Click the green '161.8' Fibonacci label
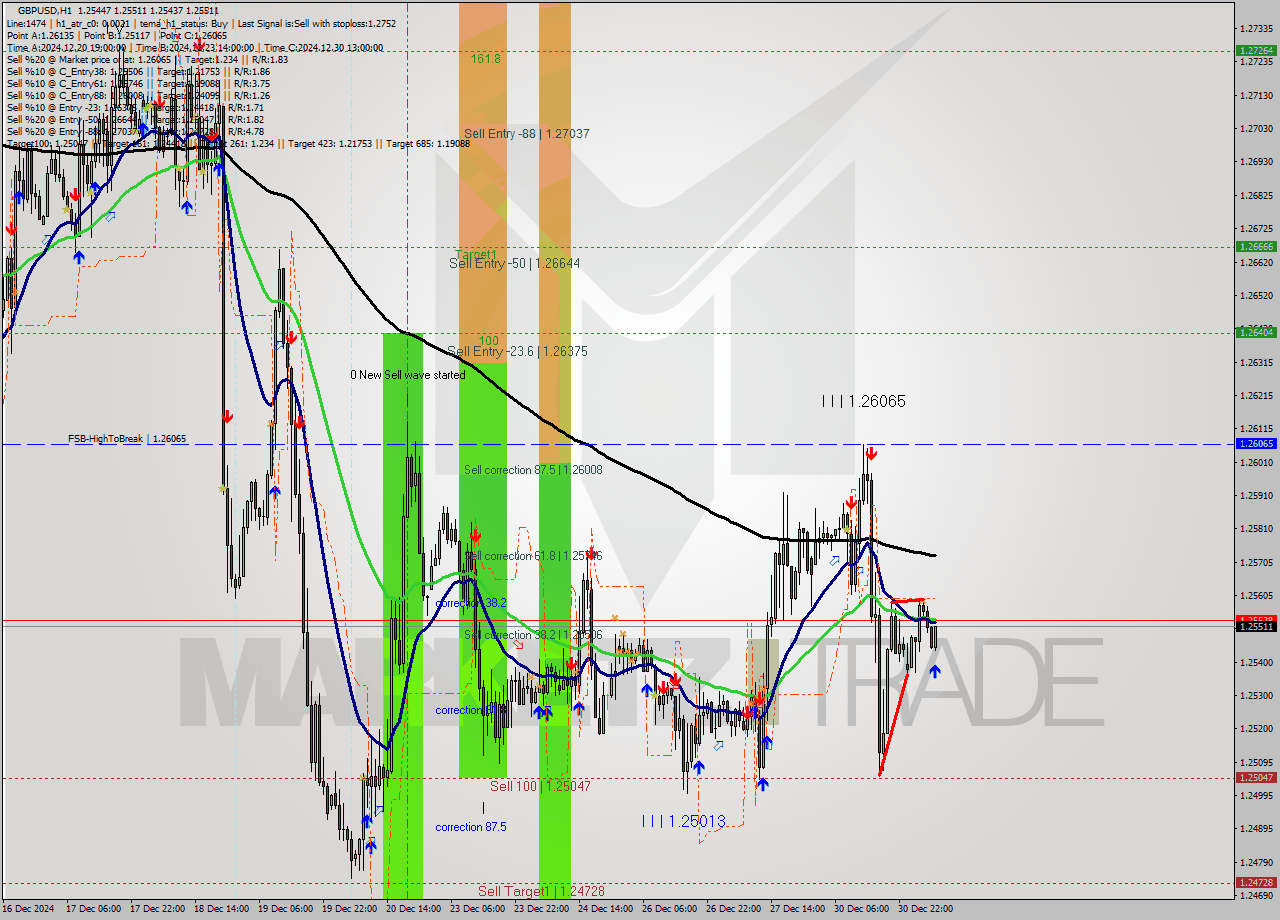The width and height of the screenshot is (1280, 920). 486,59
